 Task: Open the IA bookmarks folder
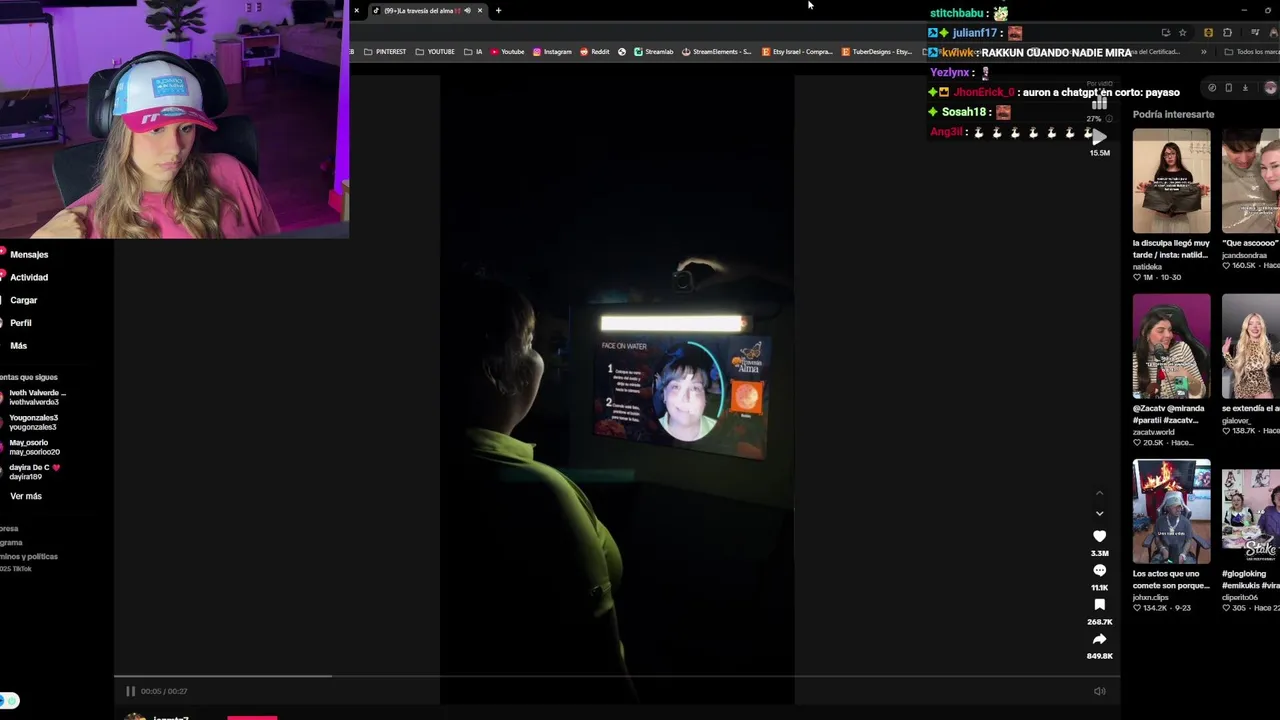pos(474,52)
